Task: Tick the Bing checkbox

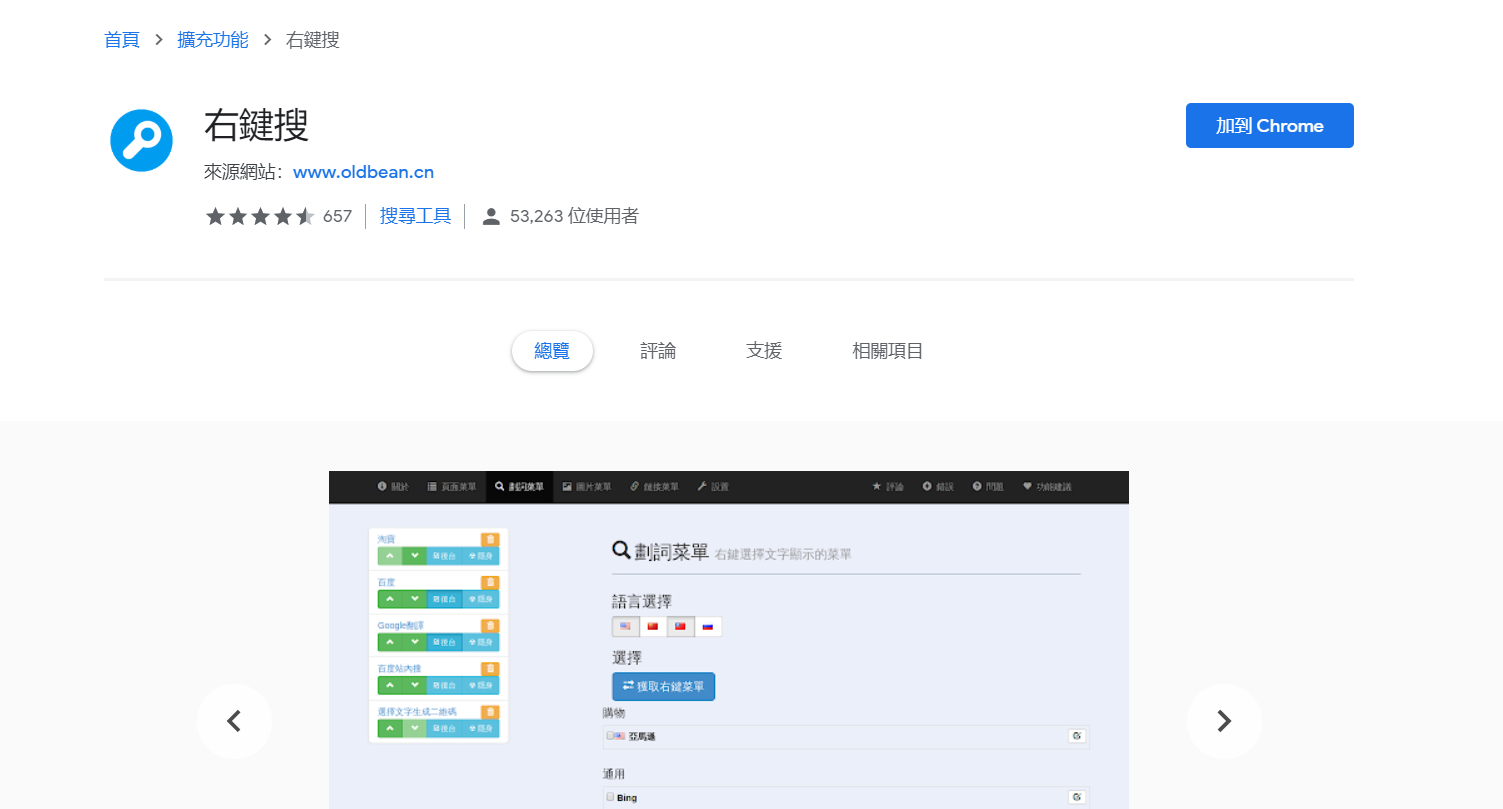Action: (x=610, y=797)
